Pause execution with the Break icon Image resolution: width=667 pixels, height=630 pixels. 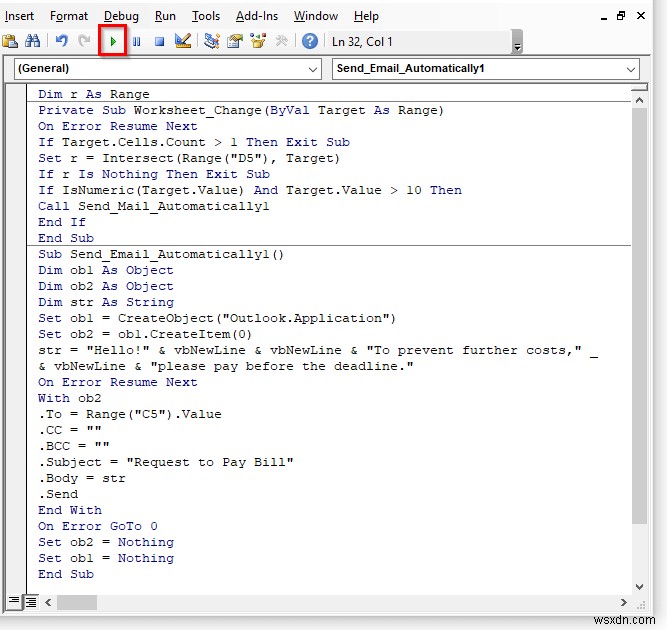(137, 41)
